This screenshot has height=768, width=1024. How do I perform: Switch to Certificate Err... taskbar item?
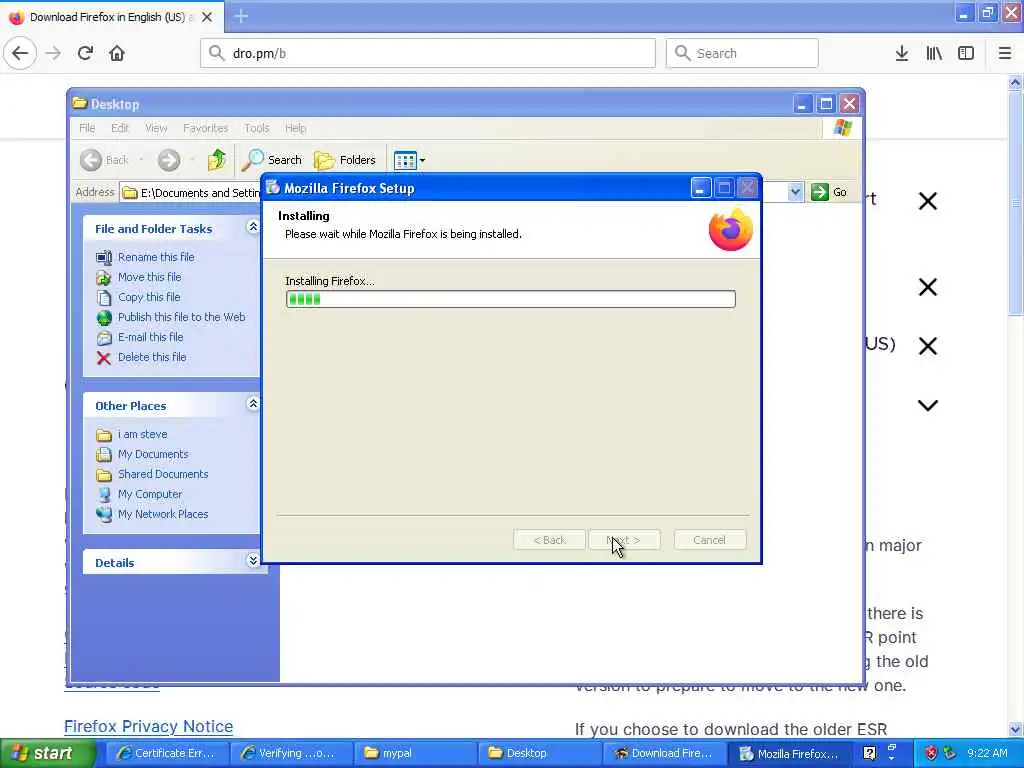pos(167,754)
